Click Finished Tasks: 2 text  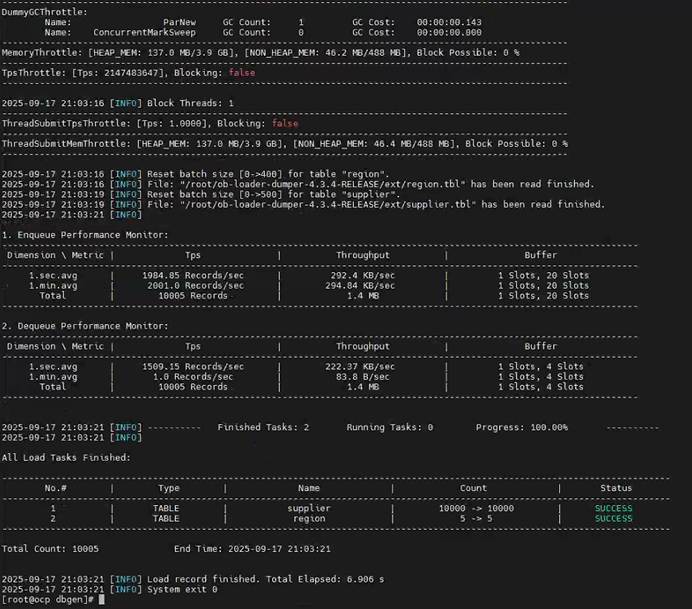(x=263, y=428)
